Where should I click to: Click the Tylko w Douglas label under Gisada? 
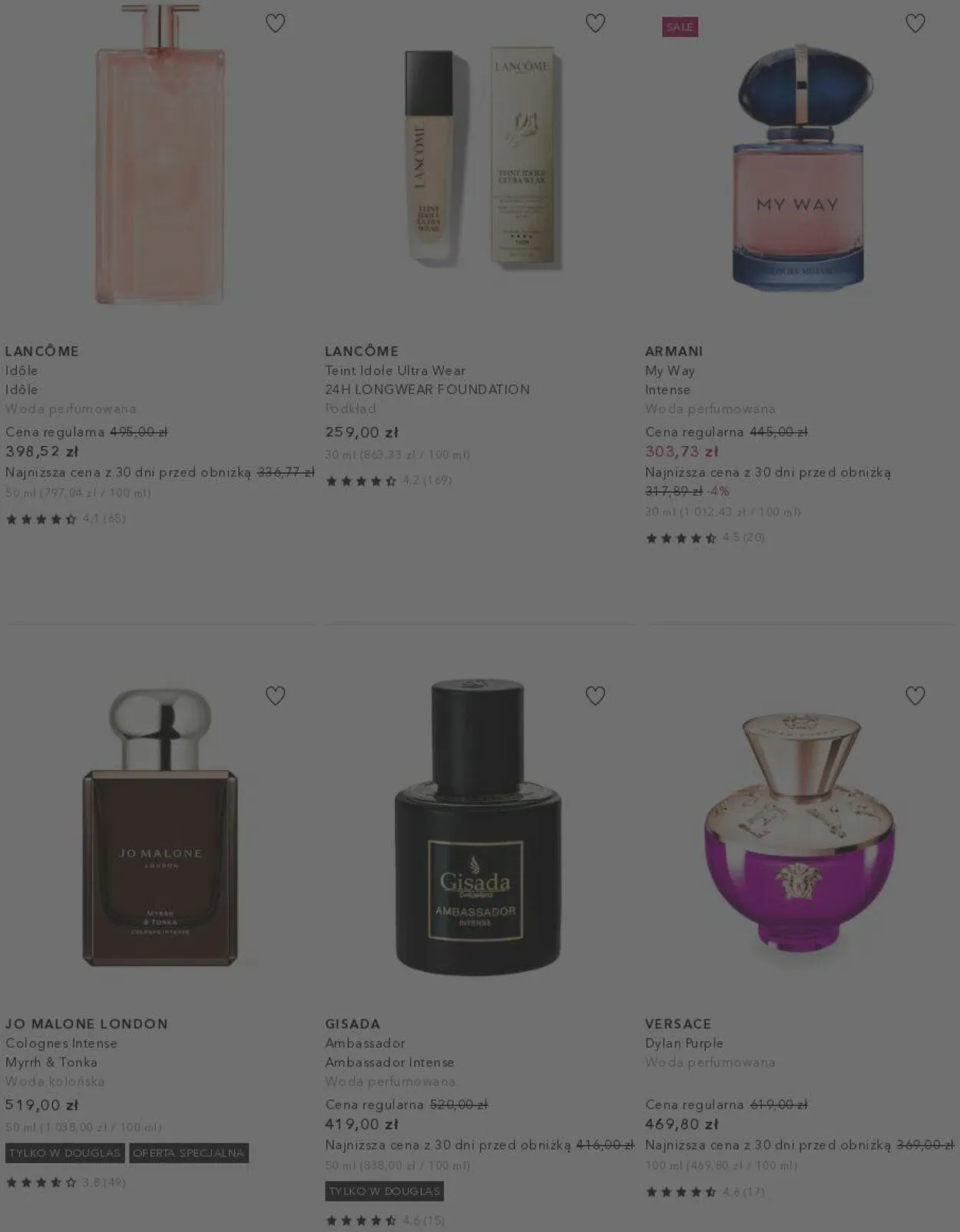coord(384,1191)
